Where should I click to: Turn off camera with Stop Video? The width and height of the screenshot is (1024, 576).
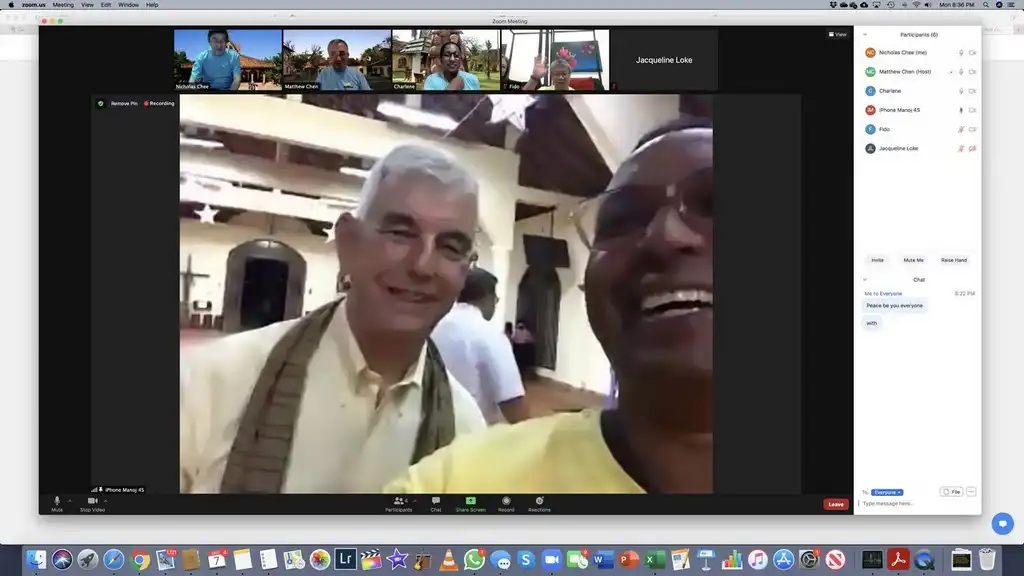point(92,504)
